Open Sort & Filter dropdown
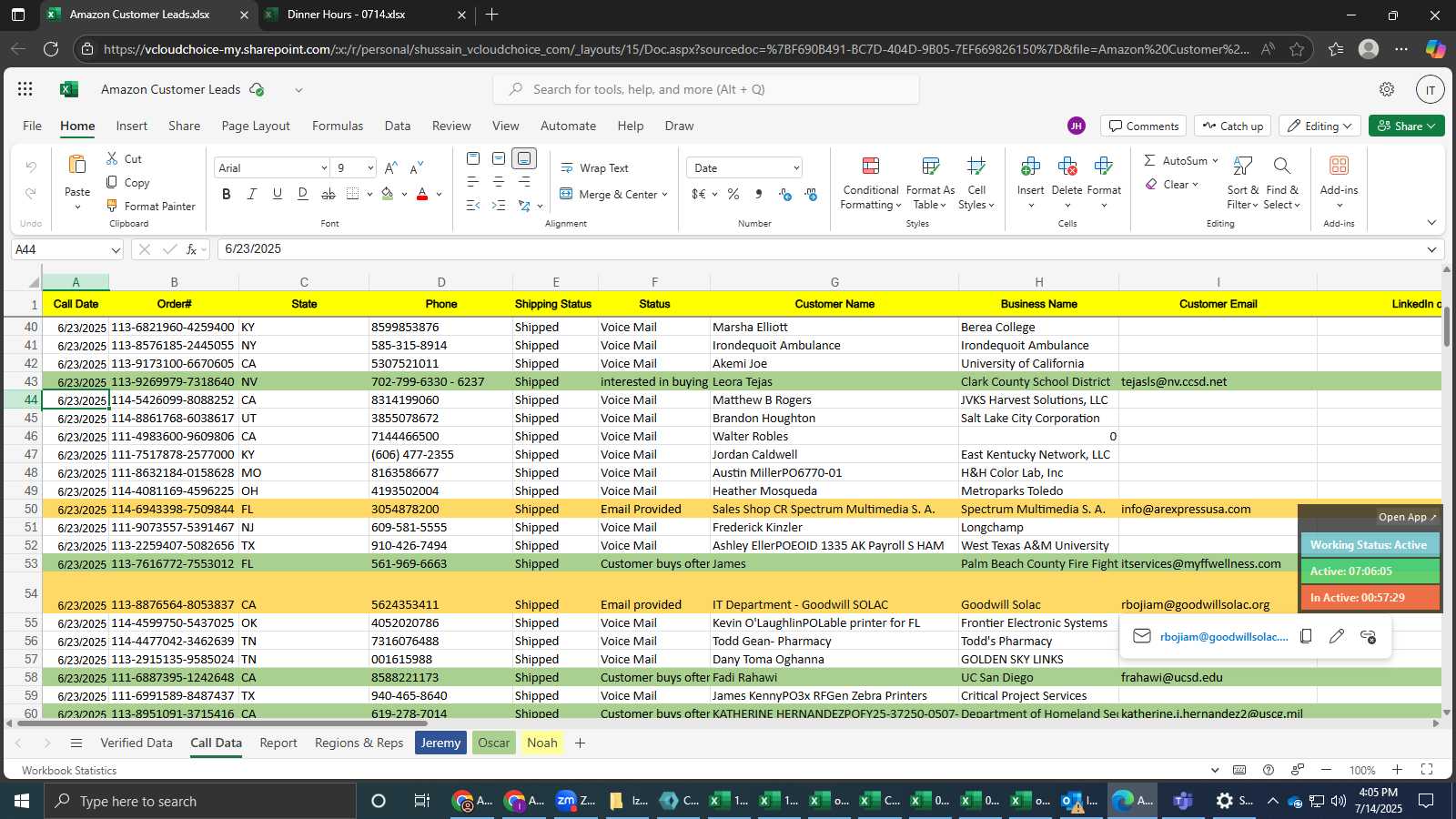The width and height of the screenshot is (1456, 819). click(x=1242, y=183)
